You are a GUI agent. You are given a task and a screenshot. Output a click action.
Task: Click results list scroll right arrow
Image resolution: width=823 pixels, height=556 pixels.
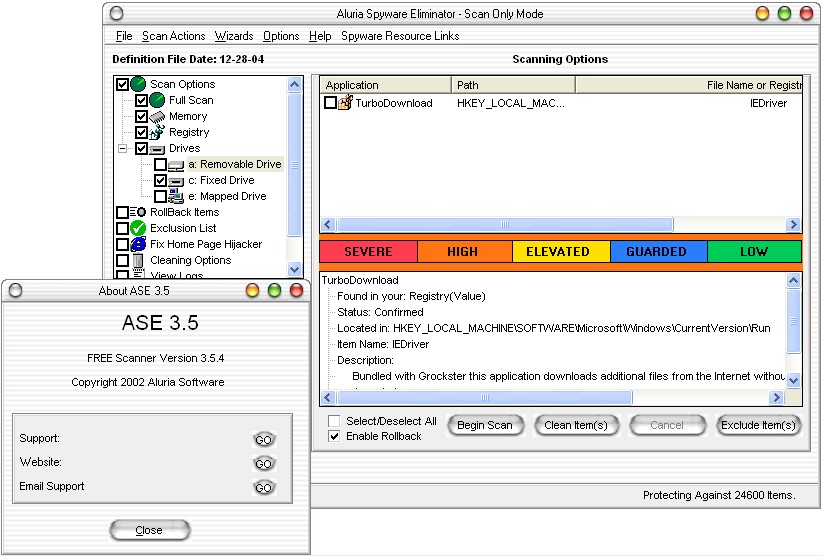(x=793, y=225)
